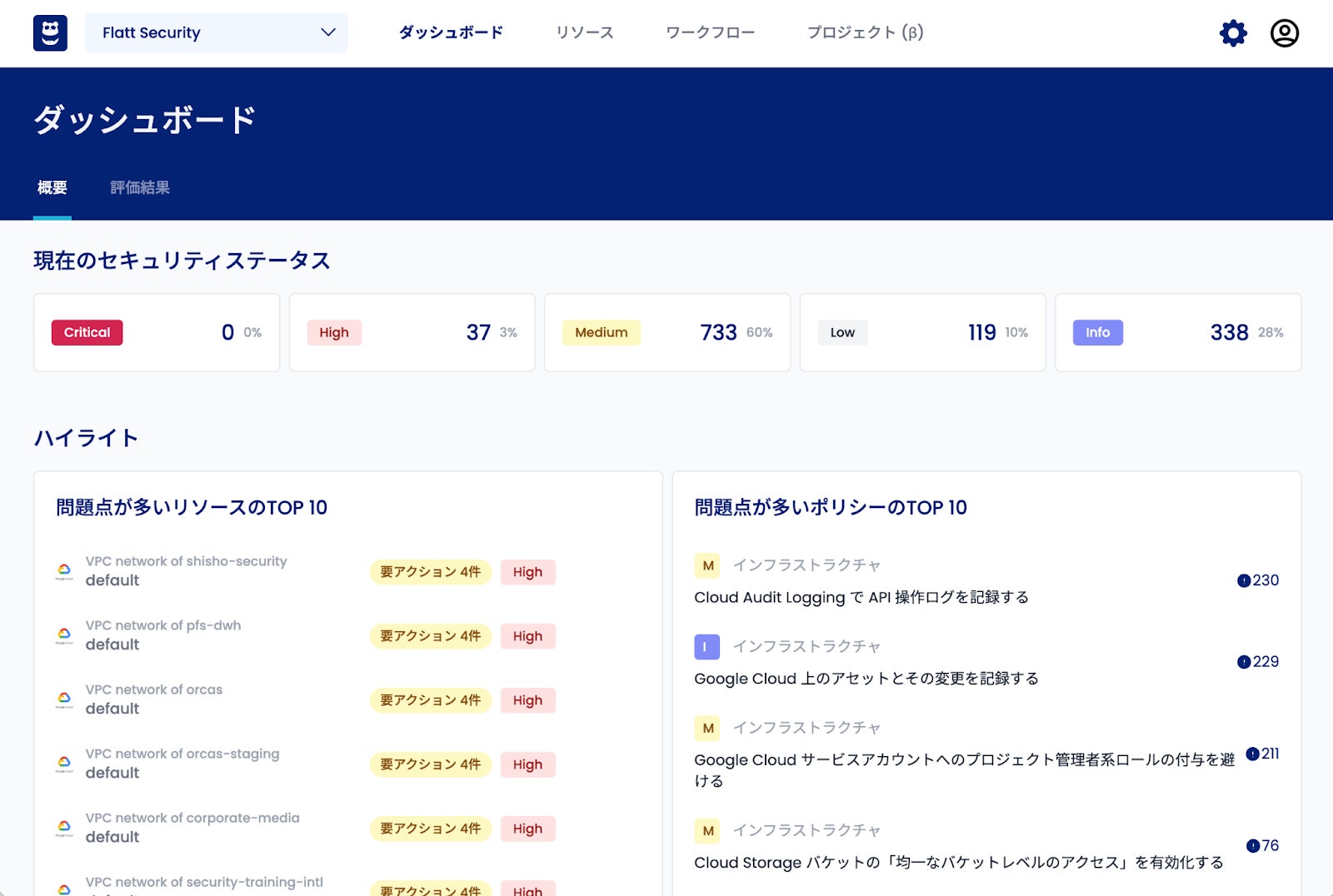Expand the Flatt Security organization dropdown
Viewport: 1333px width, 896px height.
click(x=216, y=33)
